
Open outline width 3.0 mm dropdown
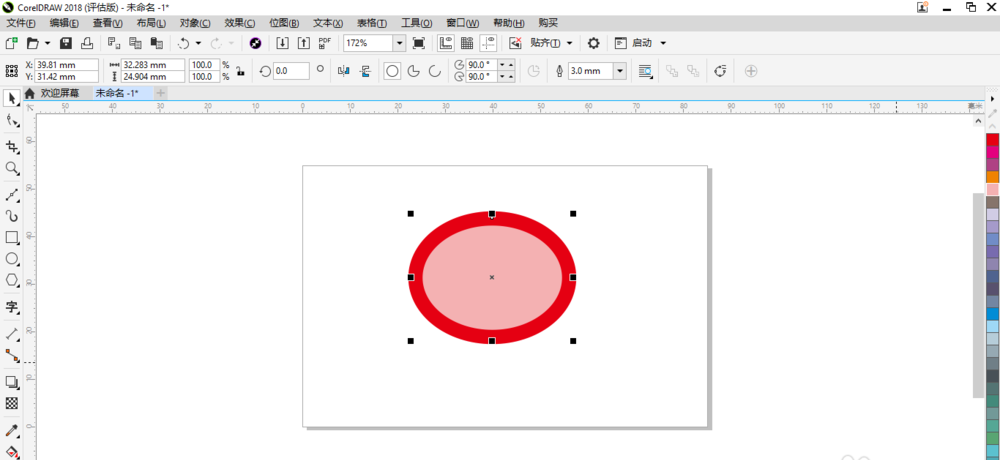[x=620, y=71]
